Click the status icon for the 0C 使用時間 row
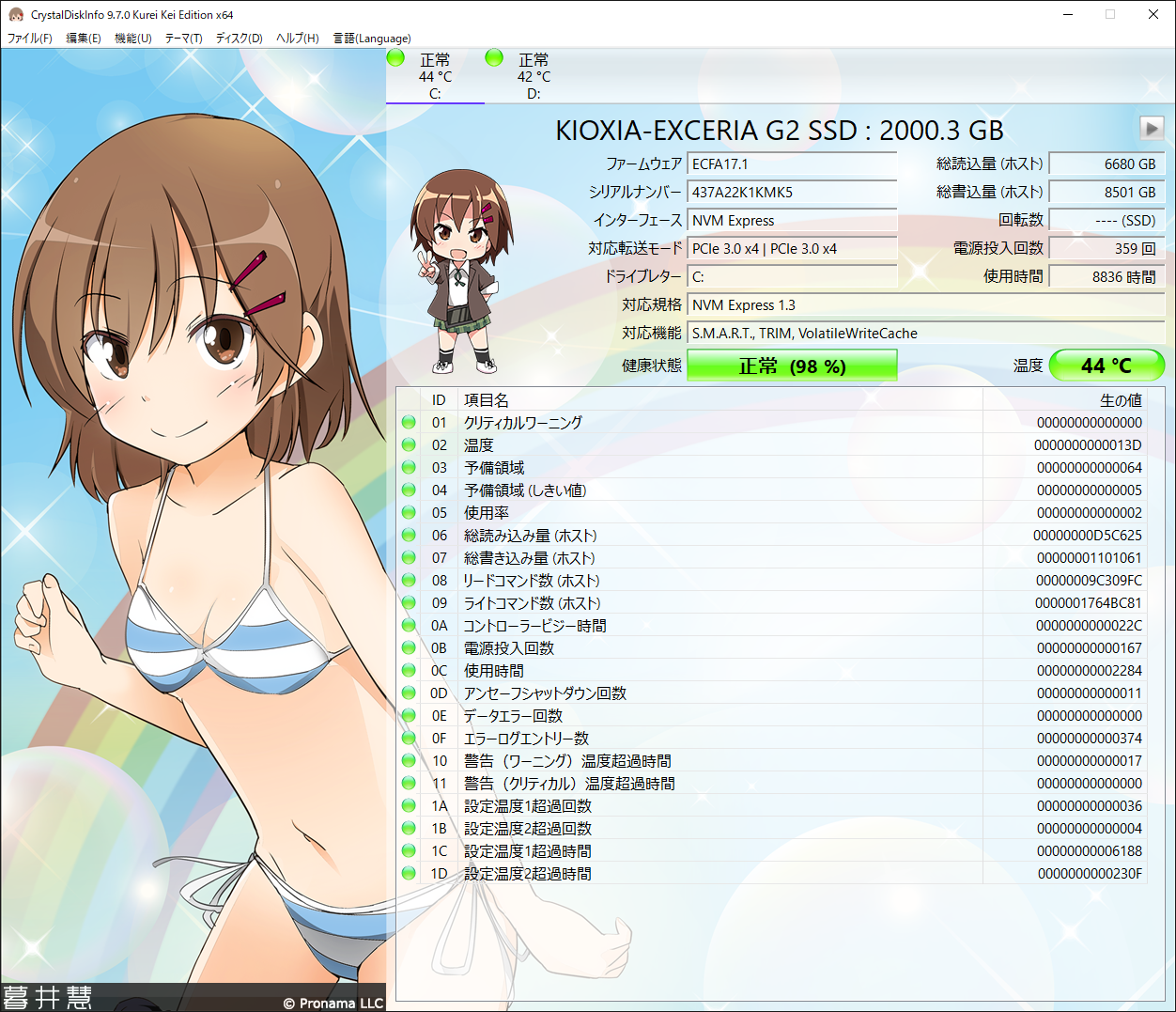1176x1012 pixels. point(409,670)
